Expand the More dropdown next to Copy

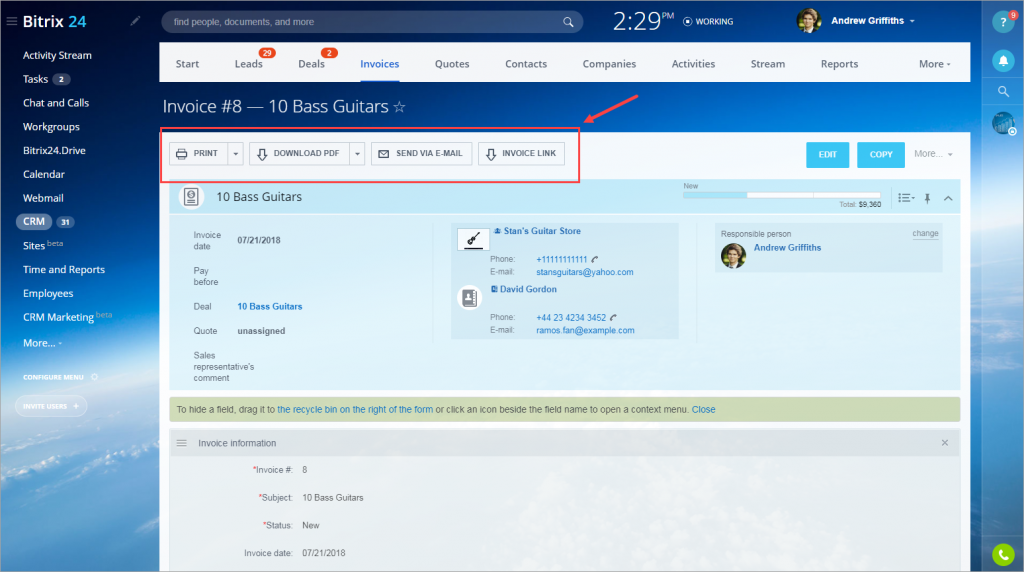click(933, 154)
